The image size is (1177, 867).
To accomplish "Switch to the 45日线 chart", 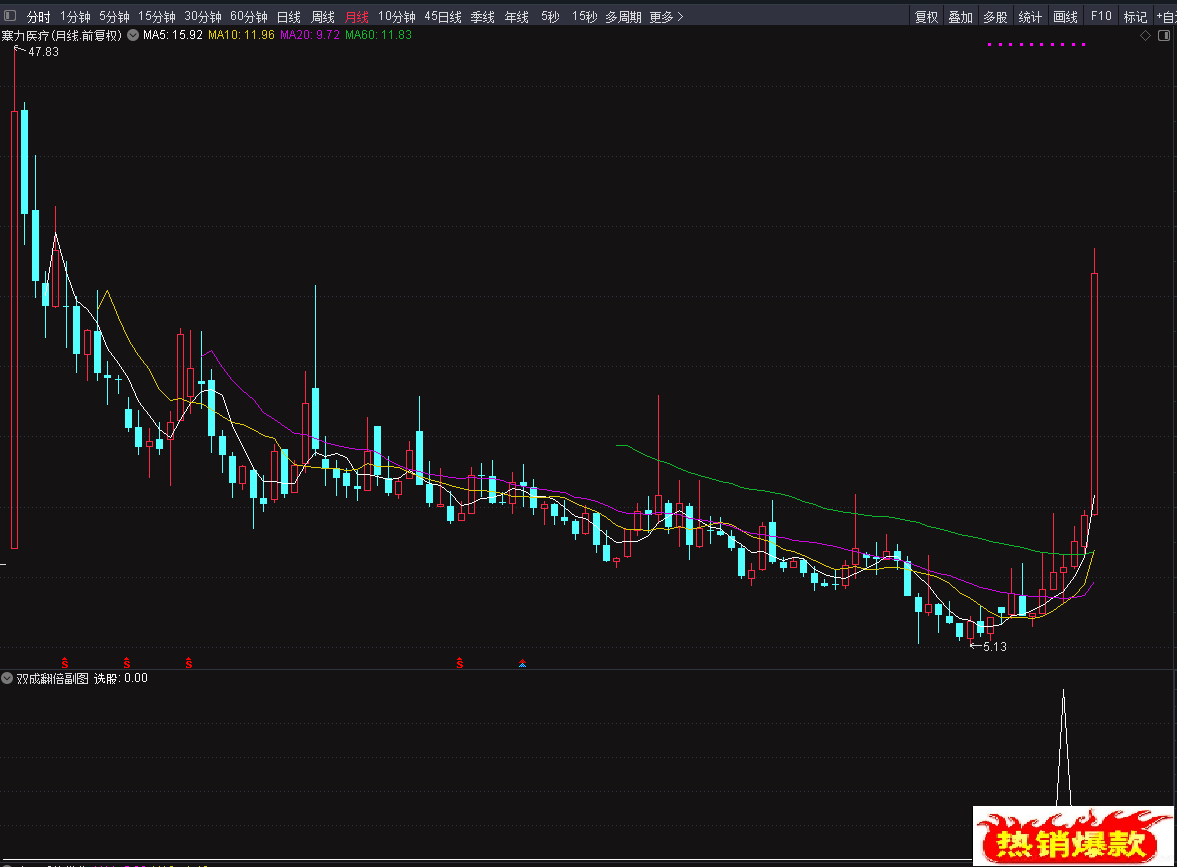I will click(x=443, y=17).
